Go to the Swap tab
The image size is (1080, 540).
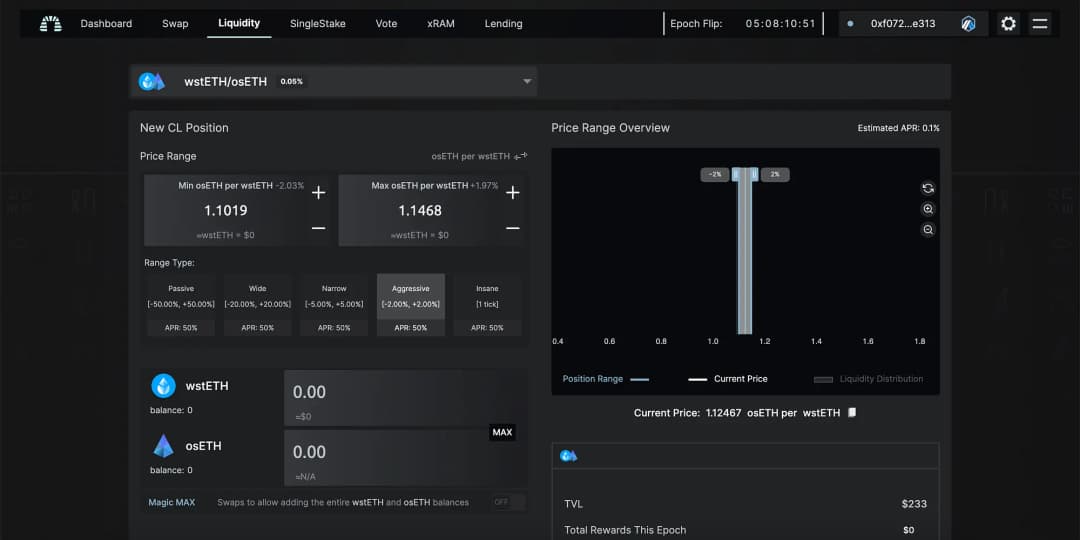175,24
